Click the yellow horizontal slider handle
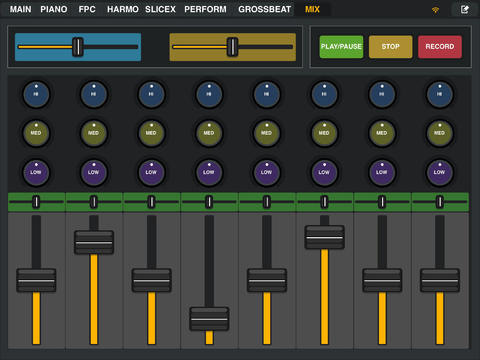The height and width of the screenshot is (360, 480). (x=232, y=47)
